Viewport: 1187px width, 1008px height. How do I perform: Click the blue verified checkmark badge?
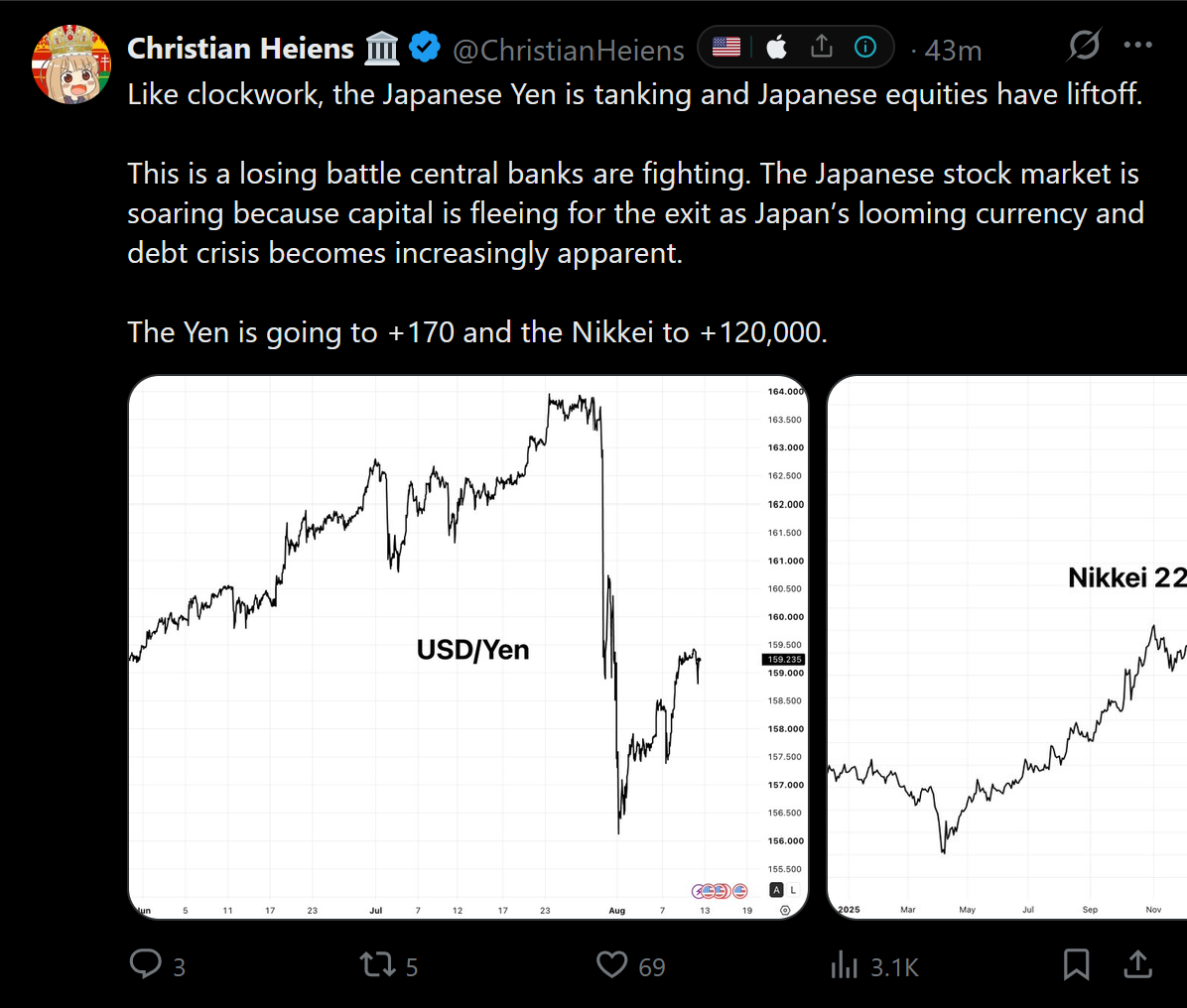[x=424, y=47]
